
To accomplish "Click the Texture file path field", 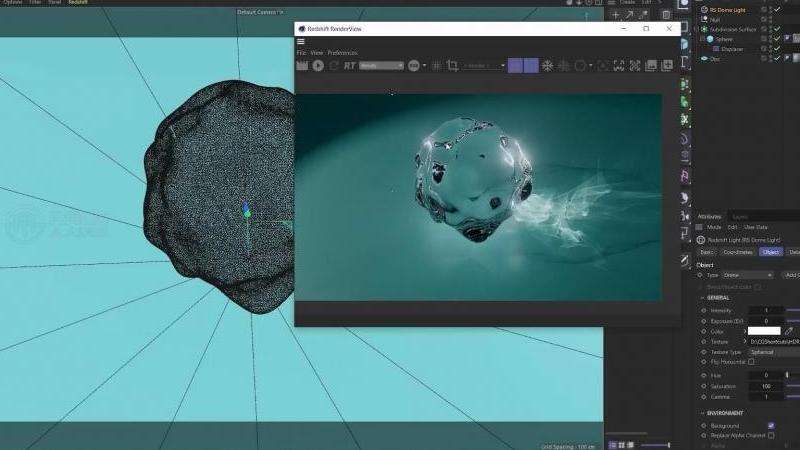I will (774, 341).
